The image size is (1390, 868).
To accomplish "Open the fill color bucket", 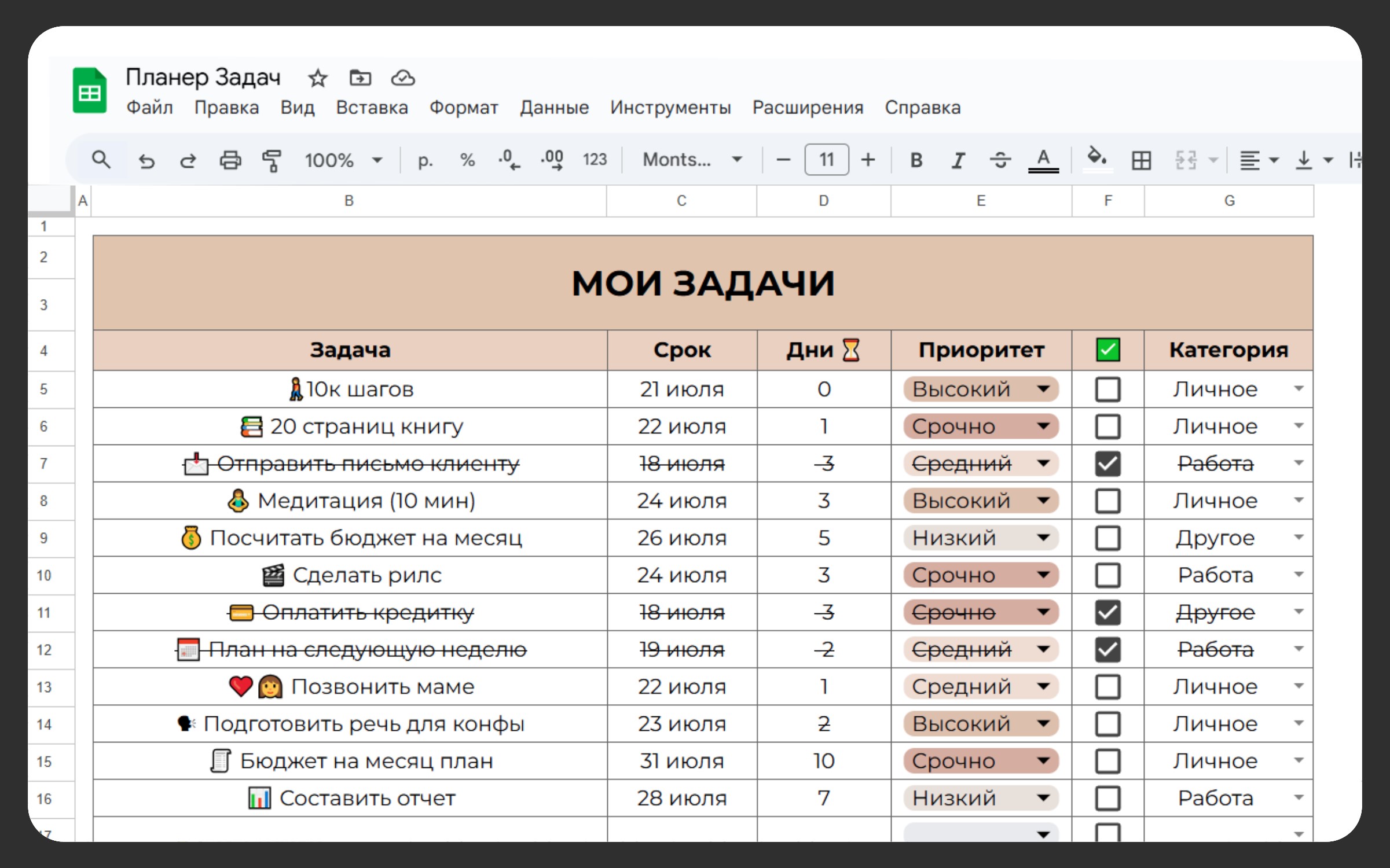I will point(1097,159).
